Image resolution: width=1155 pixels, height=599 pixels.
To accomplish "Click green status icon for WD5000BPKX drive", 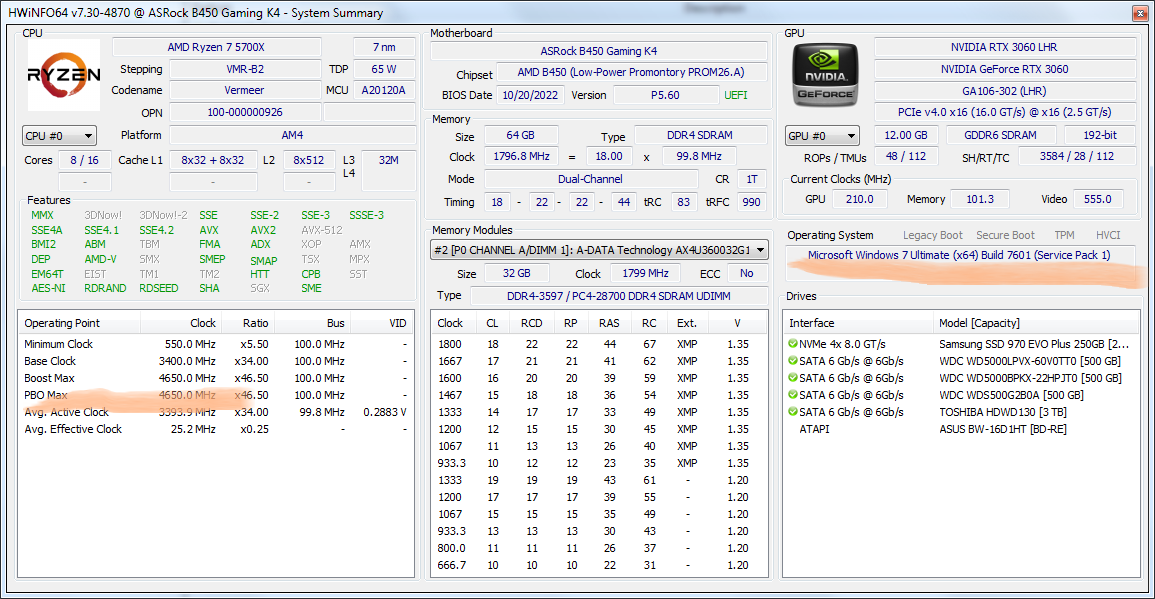I will tap(793, 377).
